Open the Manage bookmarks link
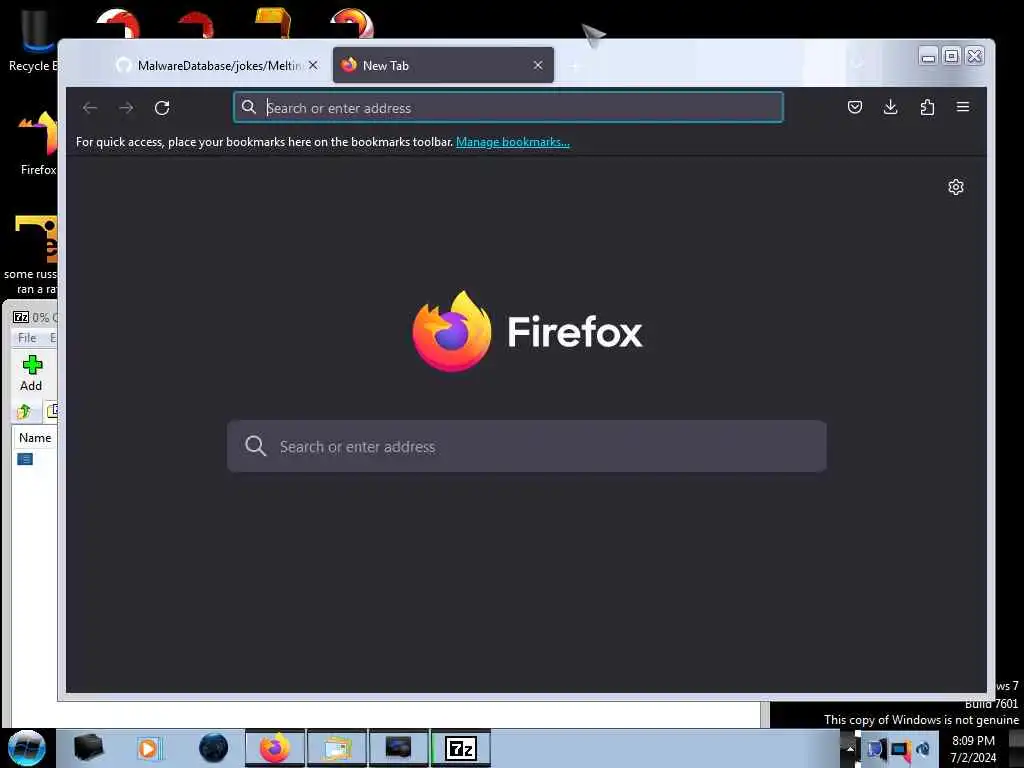Screen dimensions: 1024x768 pyautogui.click(x=513, y=142)
